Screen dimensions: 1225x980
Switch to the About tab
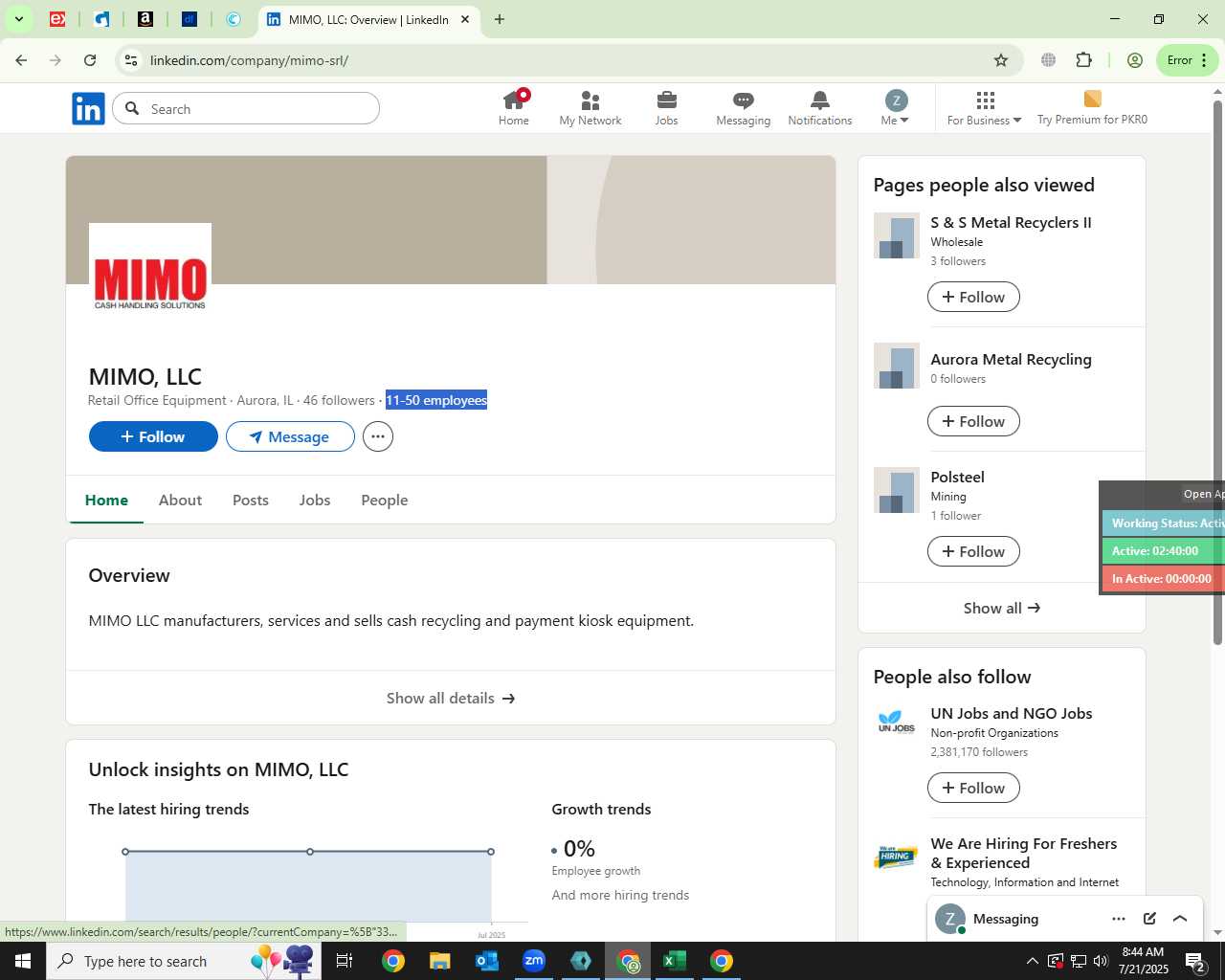180,500
